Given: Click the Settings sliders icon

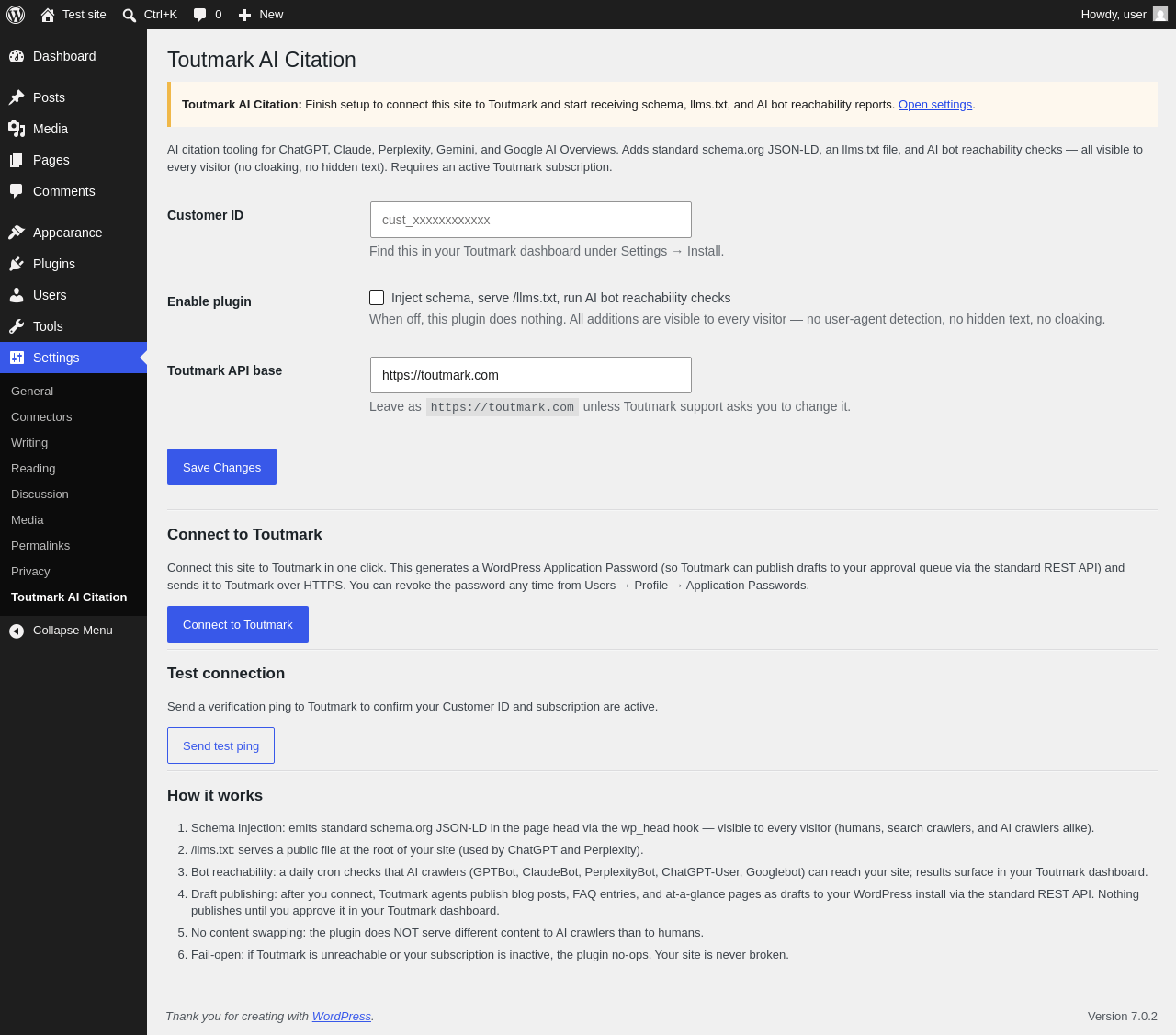Looking at the screenshot, I should coord(17,358).
